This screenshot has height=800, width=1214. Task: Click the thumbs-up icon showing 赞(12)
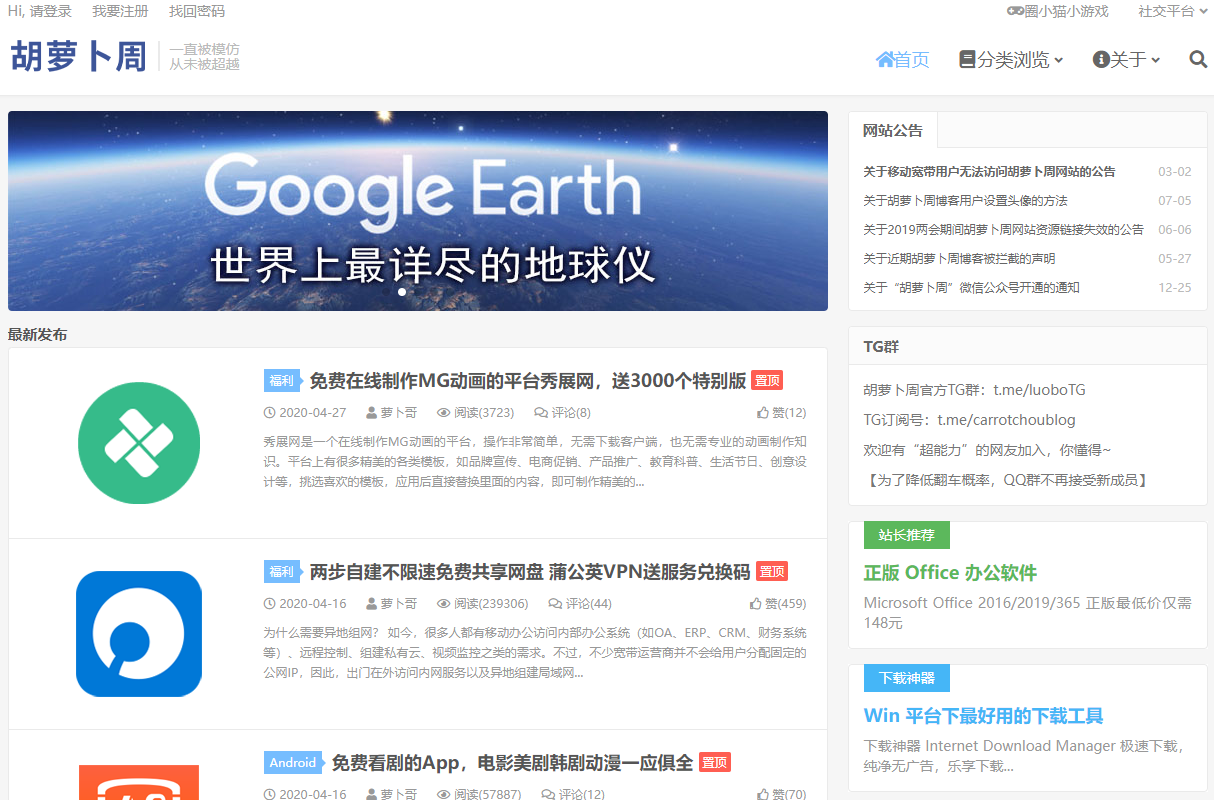(x=763, y=412)
